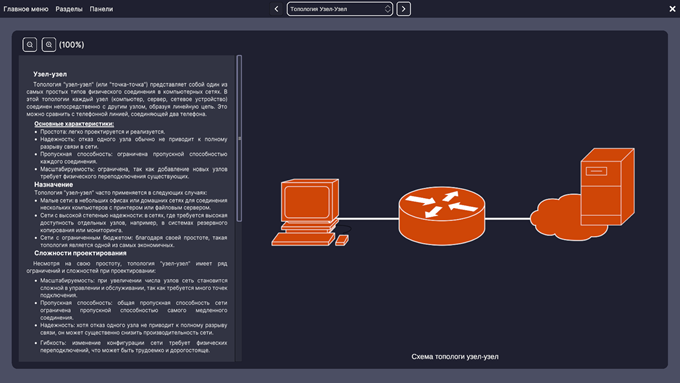Click the dropdown stepper arrows
The width and height of the screenshot is (680, 383).
[x=387, y=9]
